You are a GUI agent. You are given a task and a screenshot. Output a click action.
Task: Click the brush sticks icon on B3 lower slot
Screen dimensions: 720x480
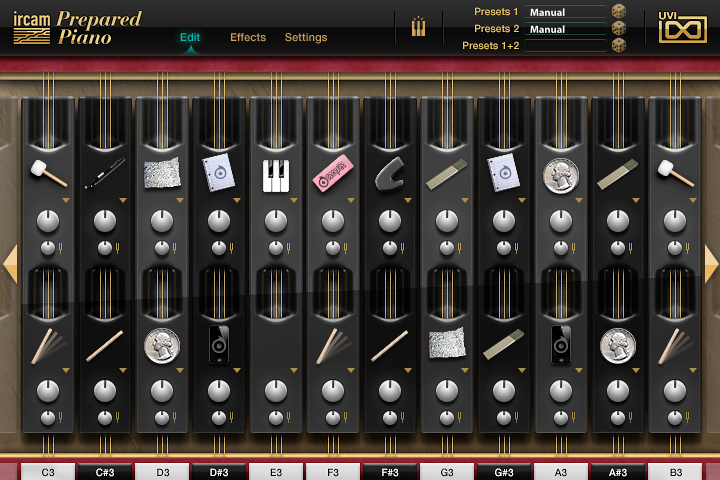point(676,346)
